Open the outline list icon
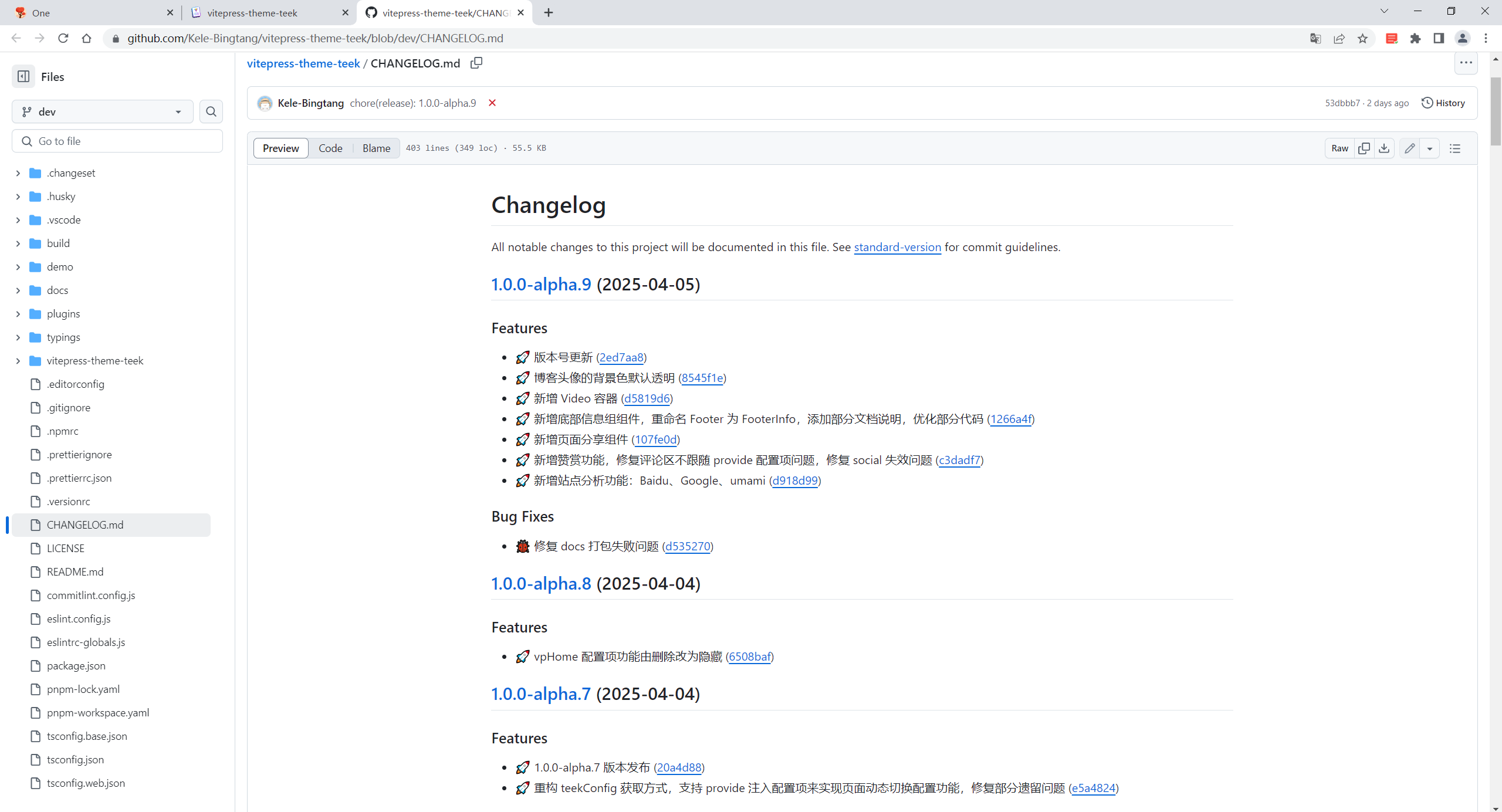This screenshot has width=1502, height=812. (1455, 148)
